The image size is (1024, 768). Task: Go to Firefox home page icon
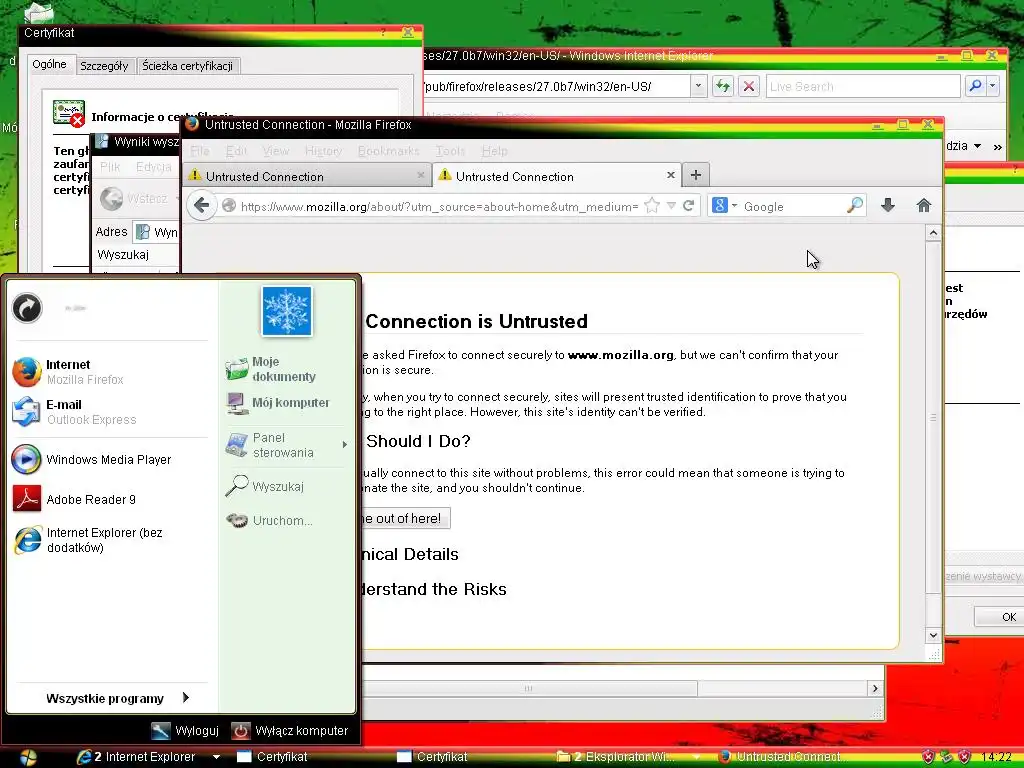[923, 206]
